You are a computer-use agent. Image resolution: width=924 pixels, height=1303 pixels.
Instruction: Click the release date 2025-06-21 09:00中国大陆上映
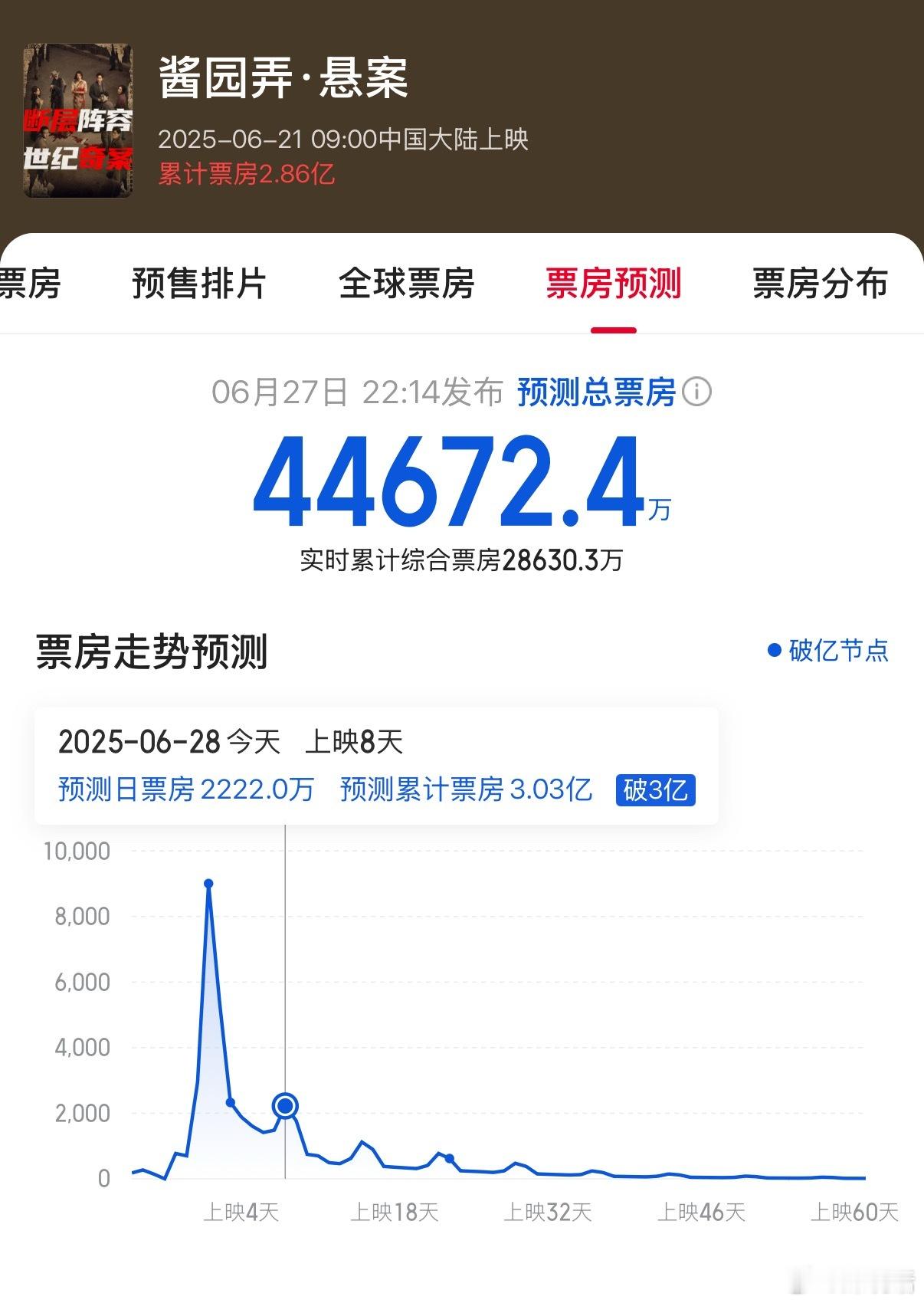point(343,139)
